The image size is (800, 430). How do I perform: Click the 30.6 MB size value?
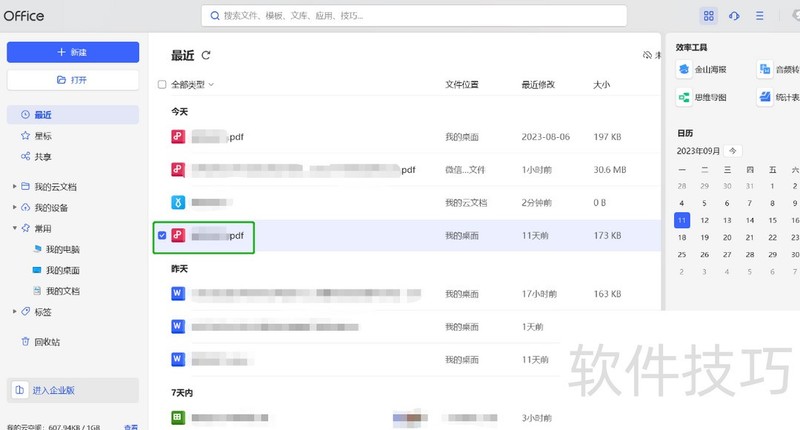[x=610, y=170]
